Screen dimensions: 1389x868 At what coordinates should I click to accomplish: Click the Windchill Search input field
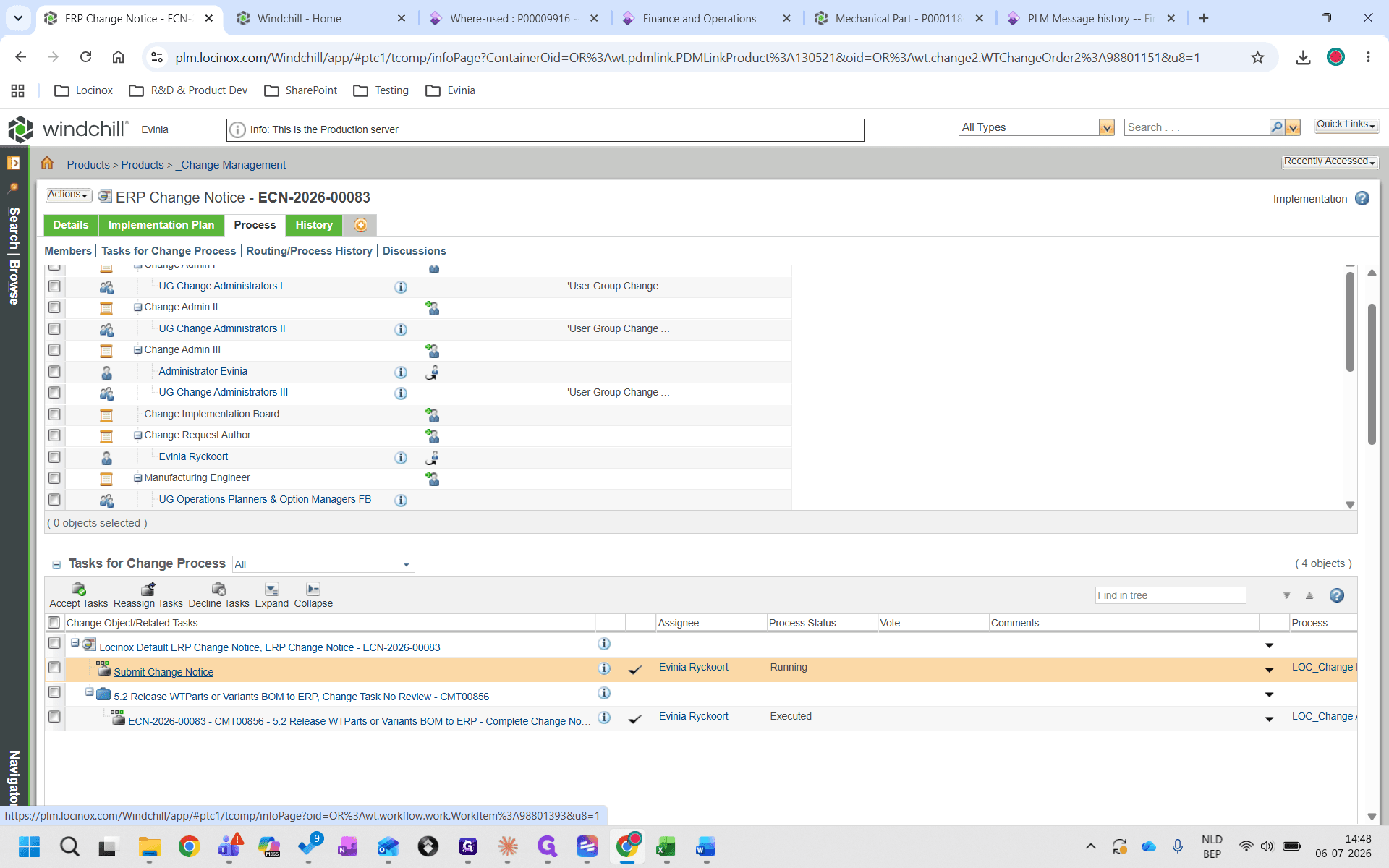coord(1197,127)
